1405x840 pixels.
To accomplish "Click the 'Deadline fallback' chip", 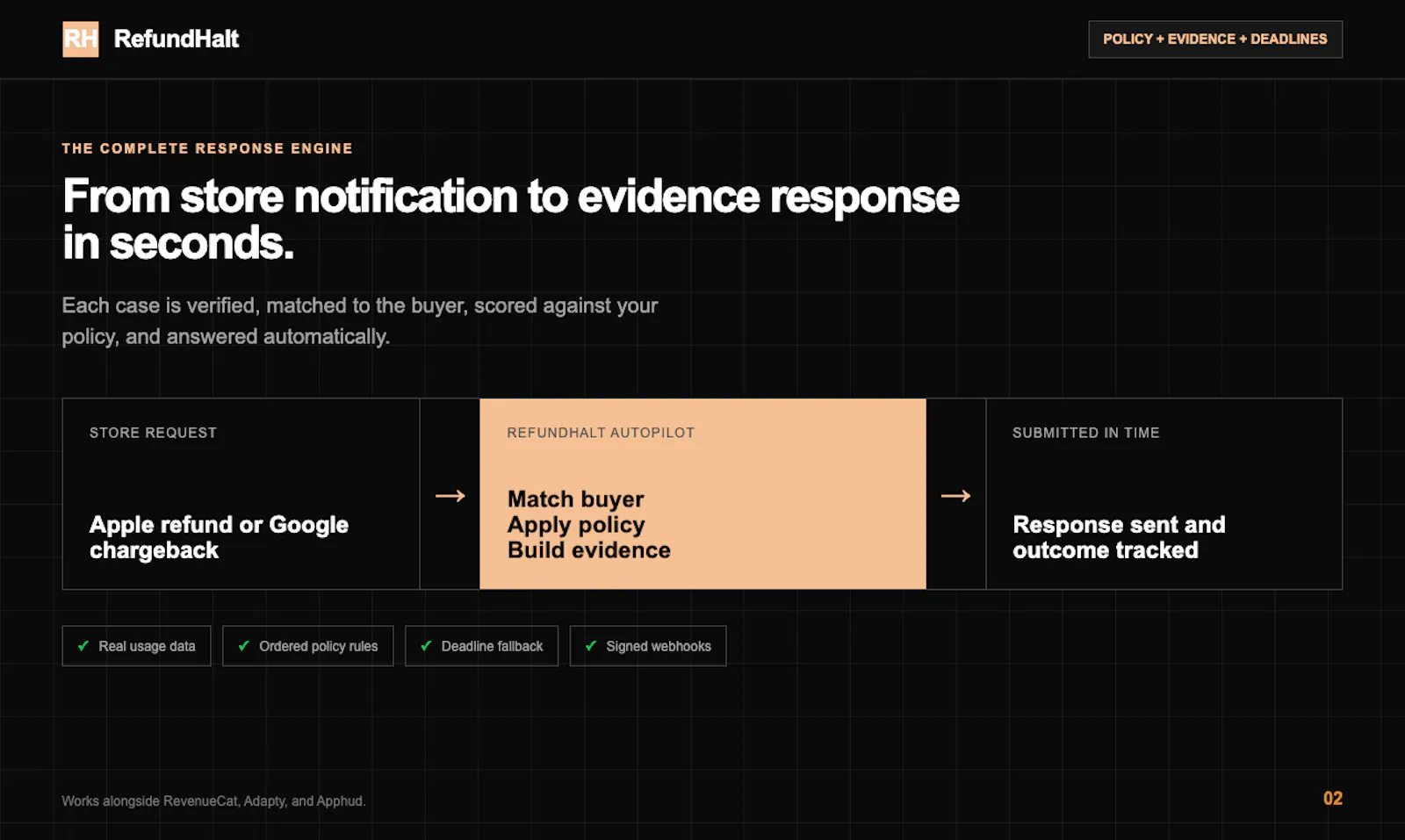I will click(482, 646).
